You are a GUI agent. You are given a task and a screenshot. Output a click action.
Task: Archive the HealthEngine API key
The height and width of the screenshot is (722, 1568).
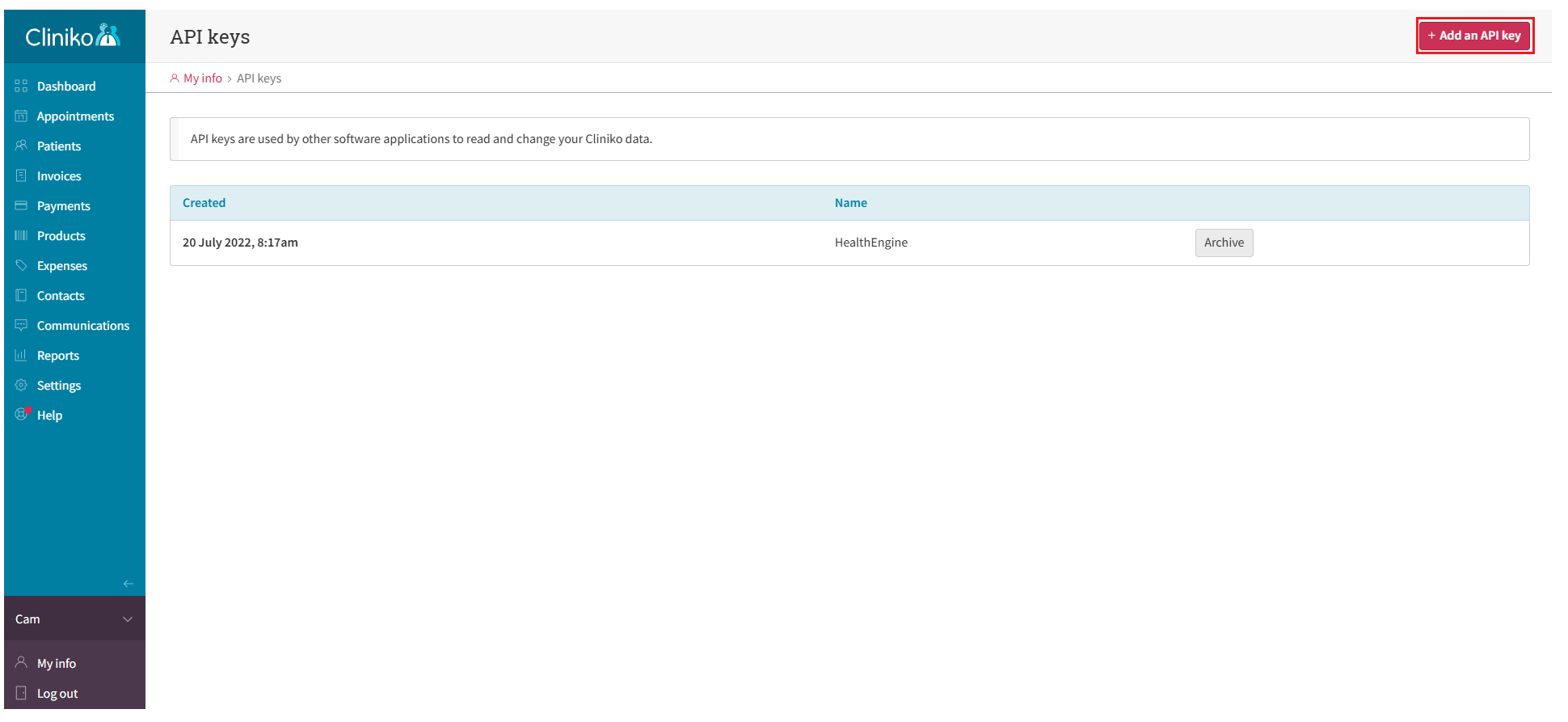click(1224, 243)
